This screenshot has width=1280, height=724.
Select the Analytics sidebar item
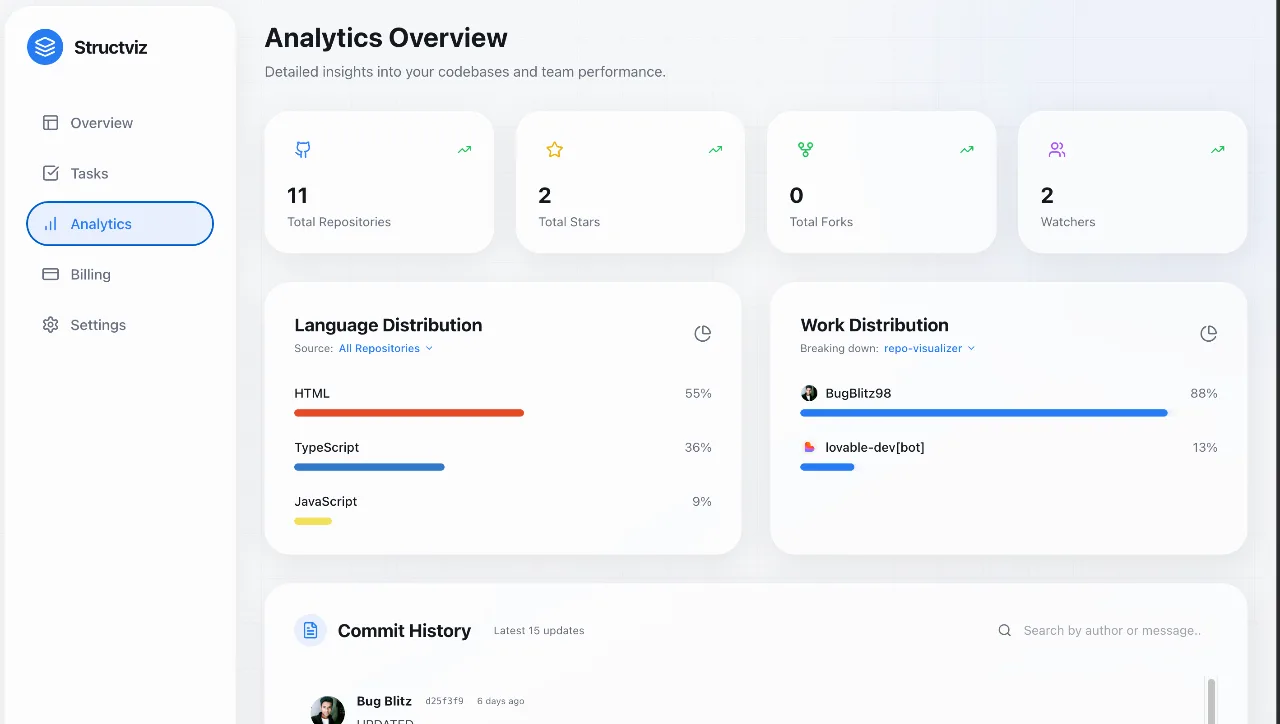click(x=120, y=224)
